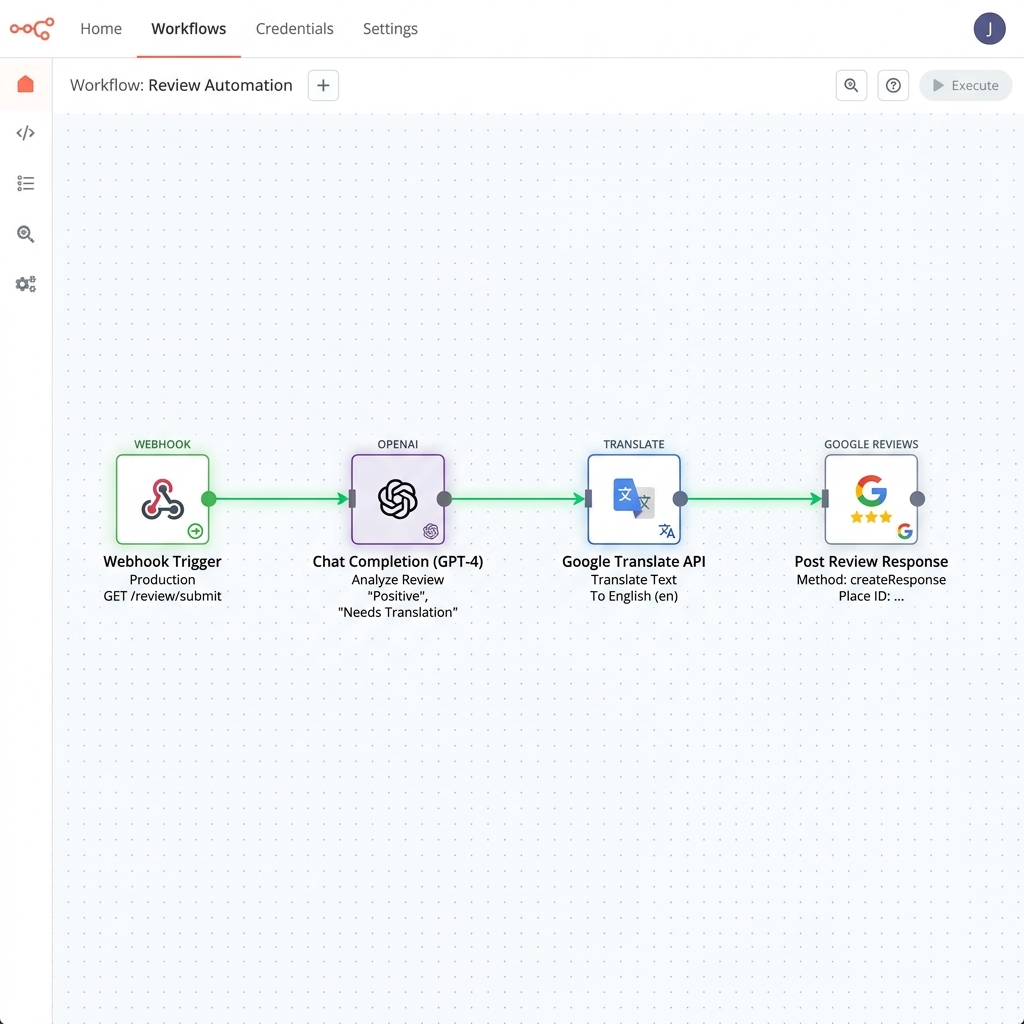The height and width of the screenshot is (1024, 1024).
Task: Go to the Settings tab
Action: tap(391, 29)
